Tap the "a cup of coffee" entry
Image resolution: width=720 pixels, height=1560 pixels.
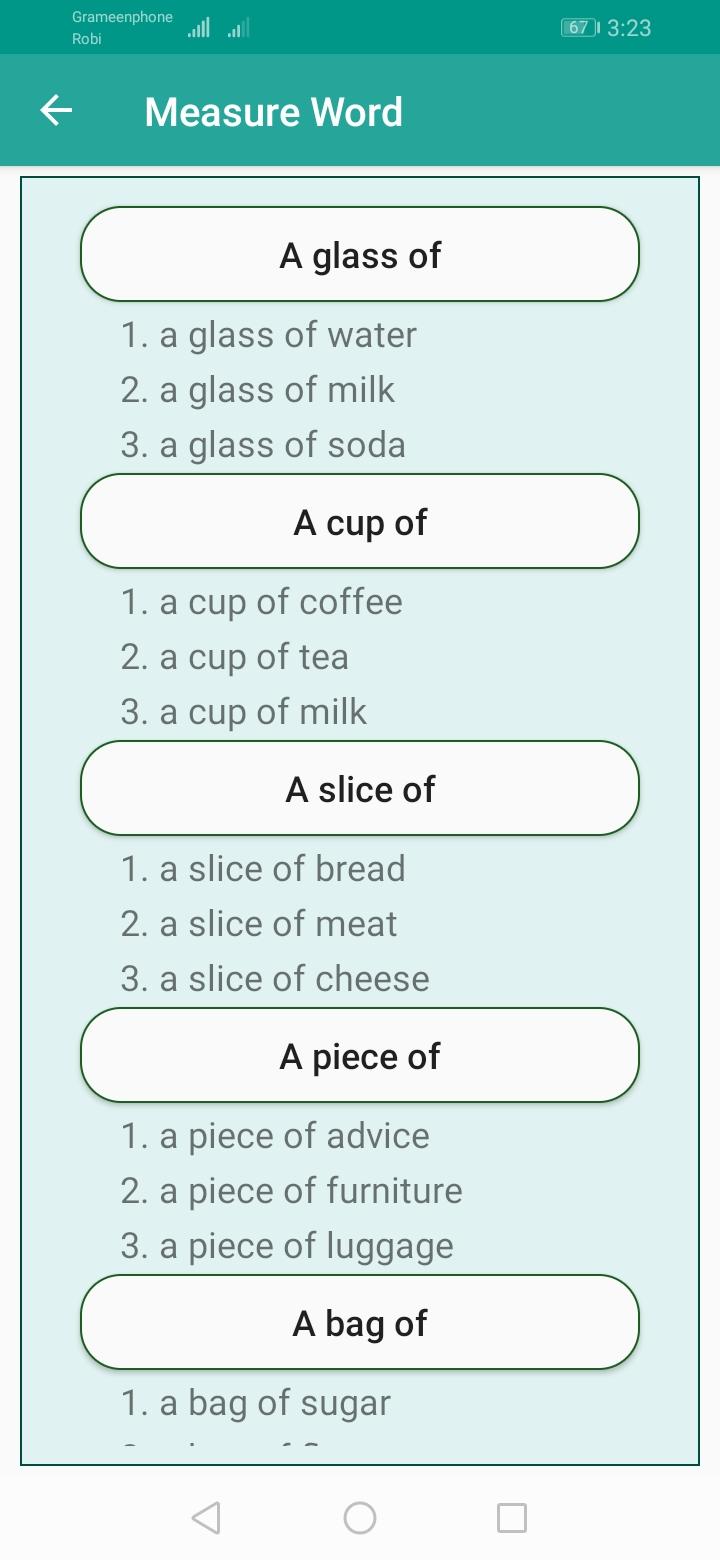click(x=261, y=602)
